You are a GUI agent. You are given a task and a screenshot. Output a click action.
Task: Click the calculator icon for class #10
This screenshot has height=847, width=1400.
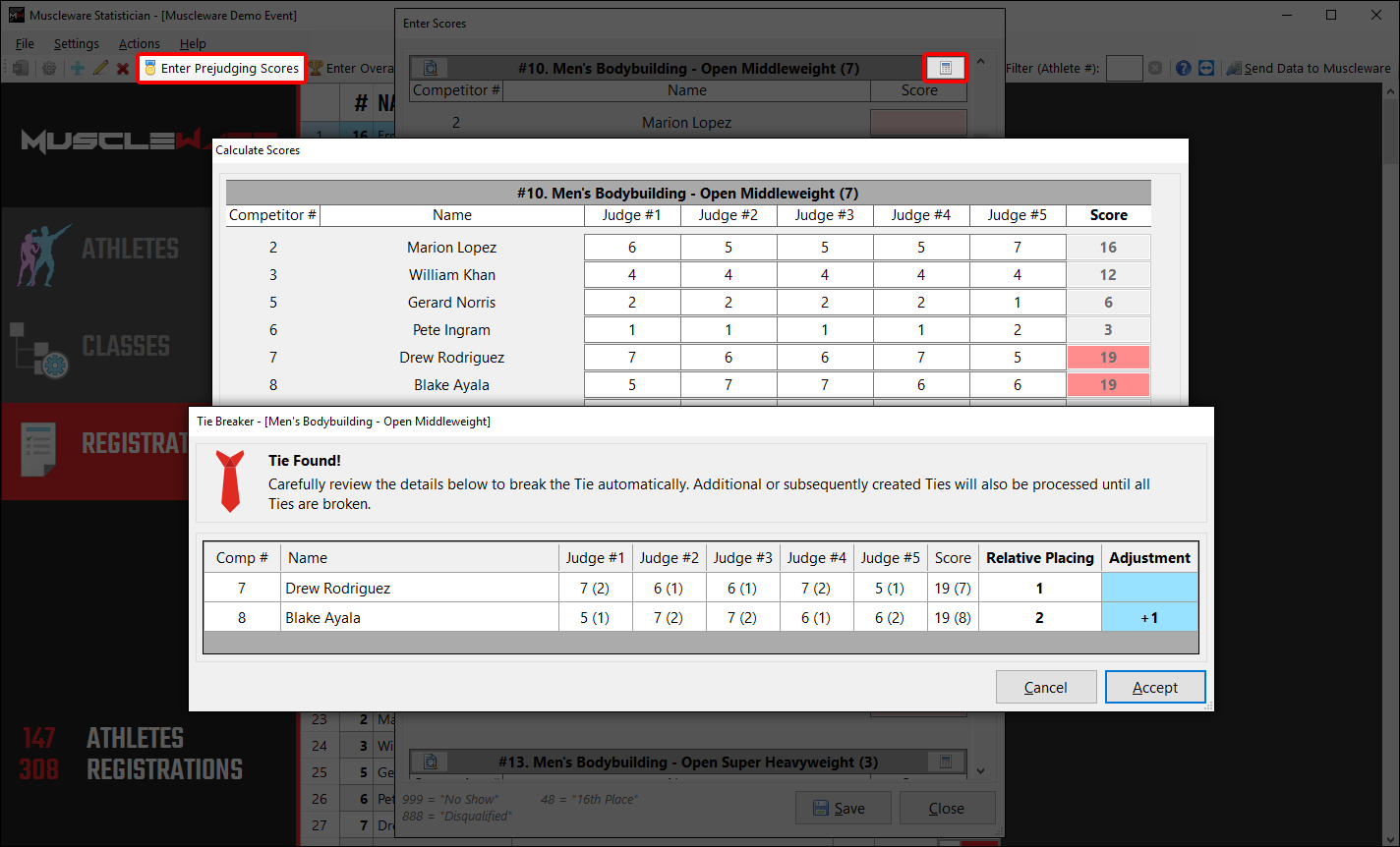pos(946,68)
